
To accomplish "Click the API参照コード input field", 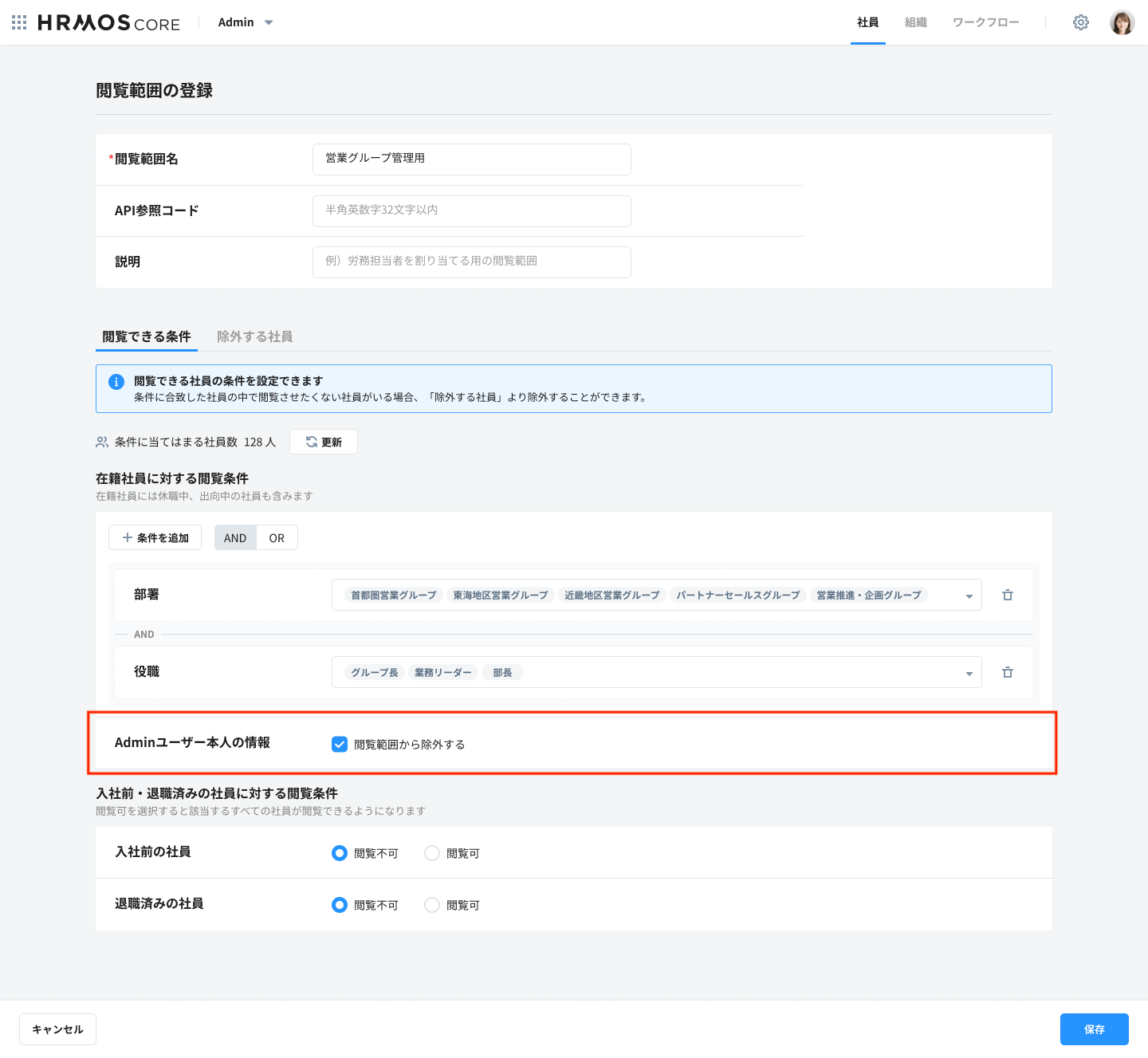I will [x=471, y=210].
